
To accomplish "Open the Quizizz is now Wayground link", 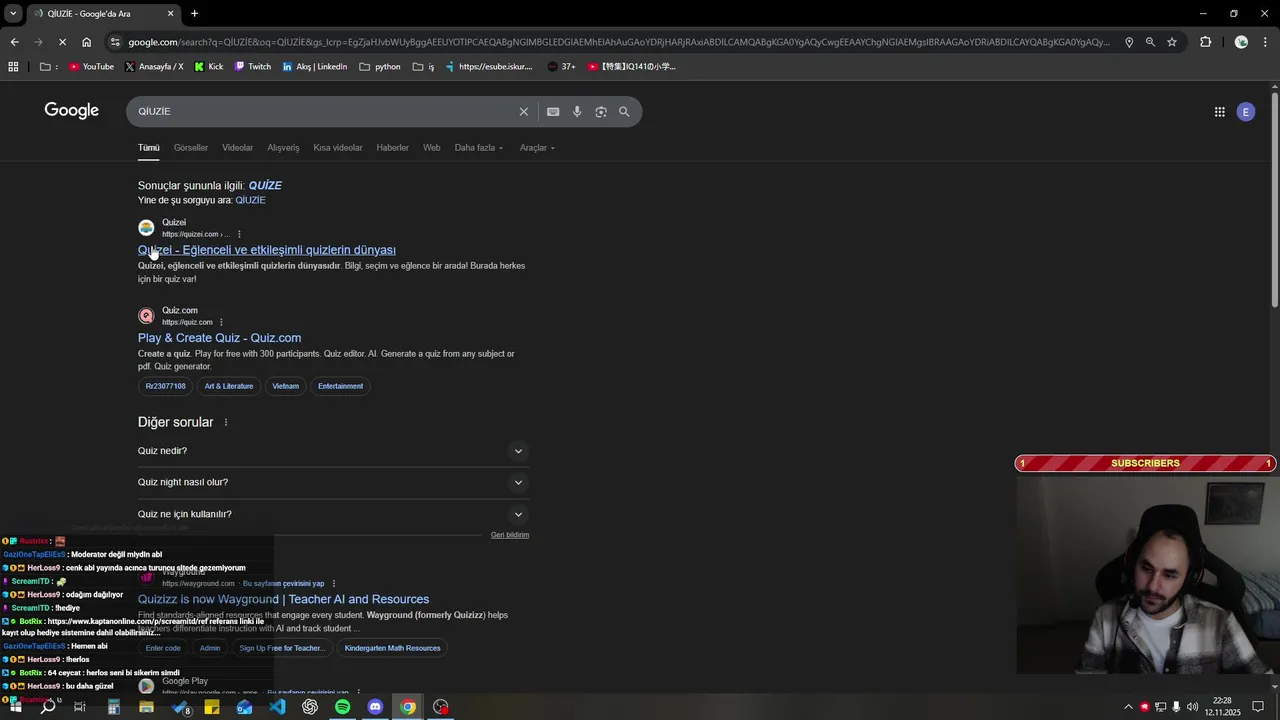I will coord(283,599).
